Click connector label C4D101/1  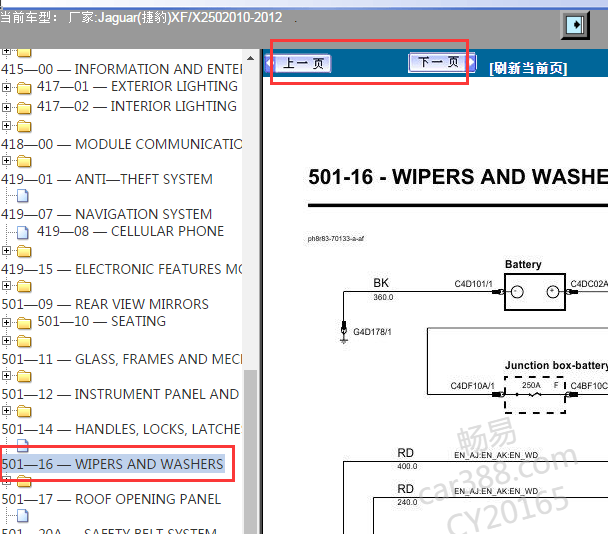point(473,284)
